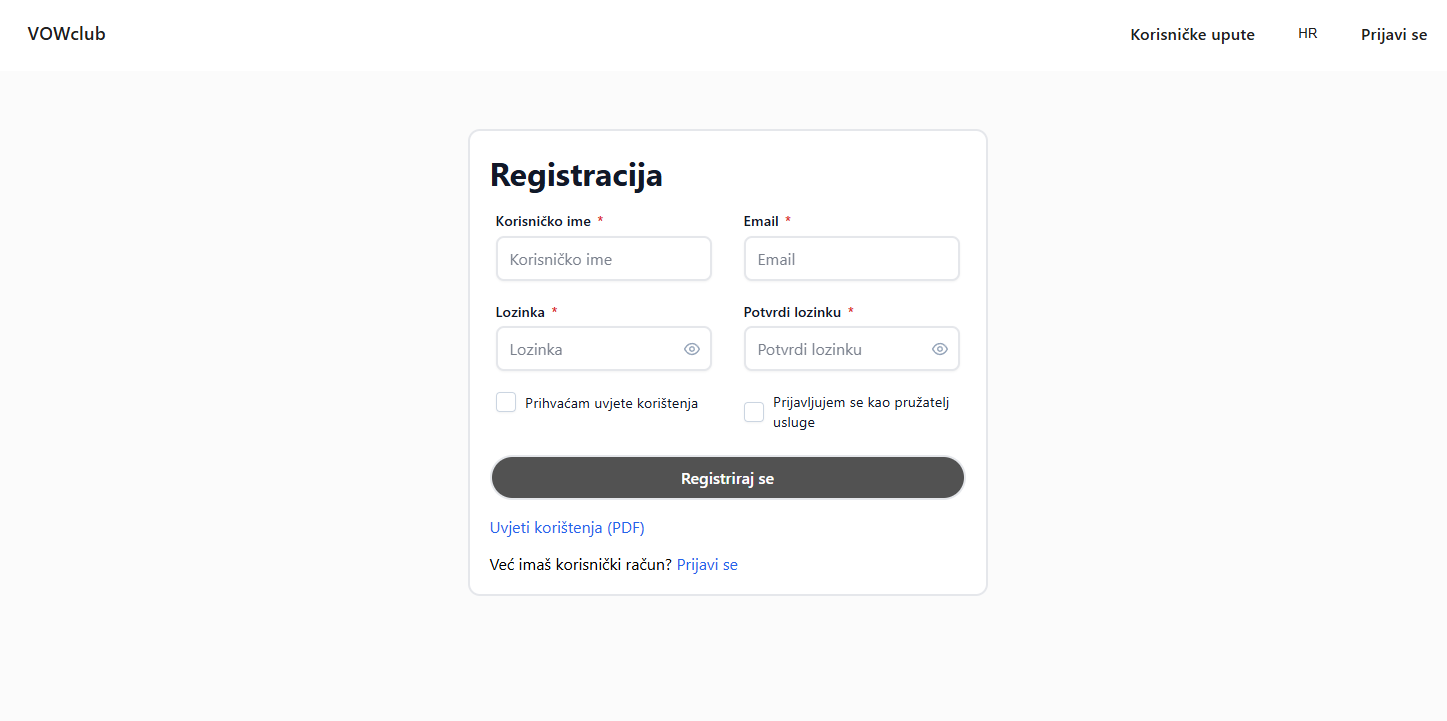Click the Registracija form heading
The image size is (1447, 721).
(576, 175)
